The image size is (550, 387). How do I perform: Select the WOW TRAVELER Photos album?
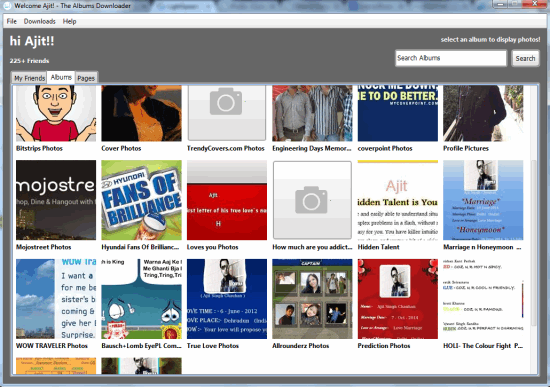[56, 299]
